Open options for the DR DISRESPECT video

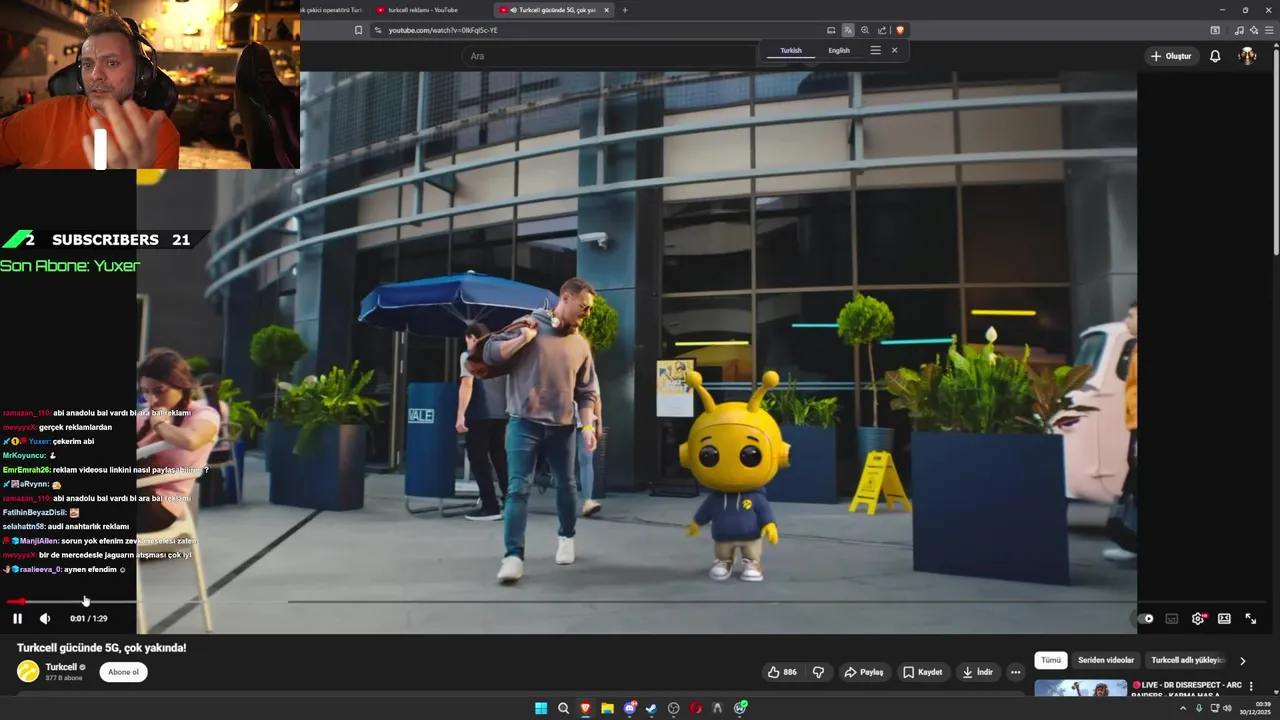coord(1251,686)
